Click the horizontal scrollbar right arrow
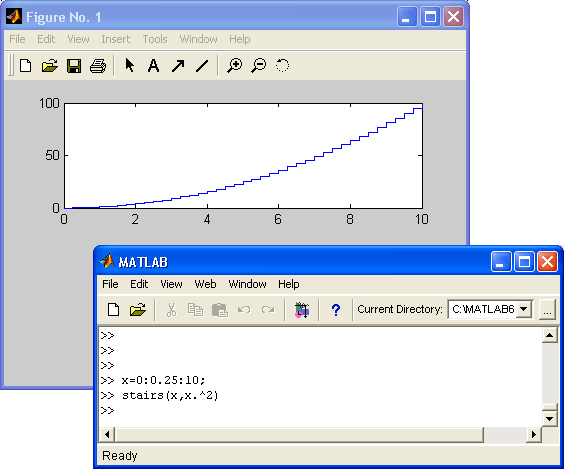564x469 pixels. click(x=534, y=434)
